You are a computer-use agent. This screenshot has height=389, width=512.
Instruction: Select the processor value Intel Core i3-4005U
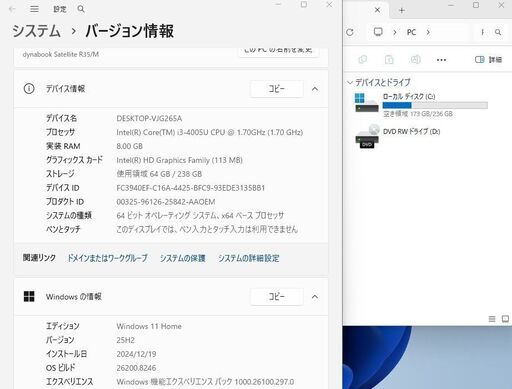209,132
